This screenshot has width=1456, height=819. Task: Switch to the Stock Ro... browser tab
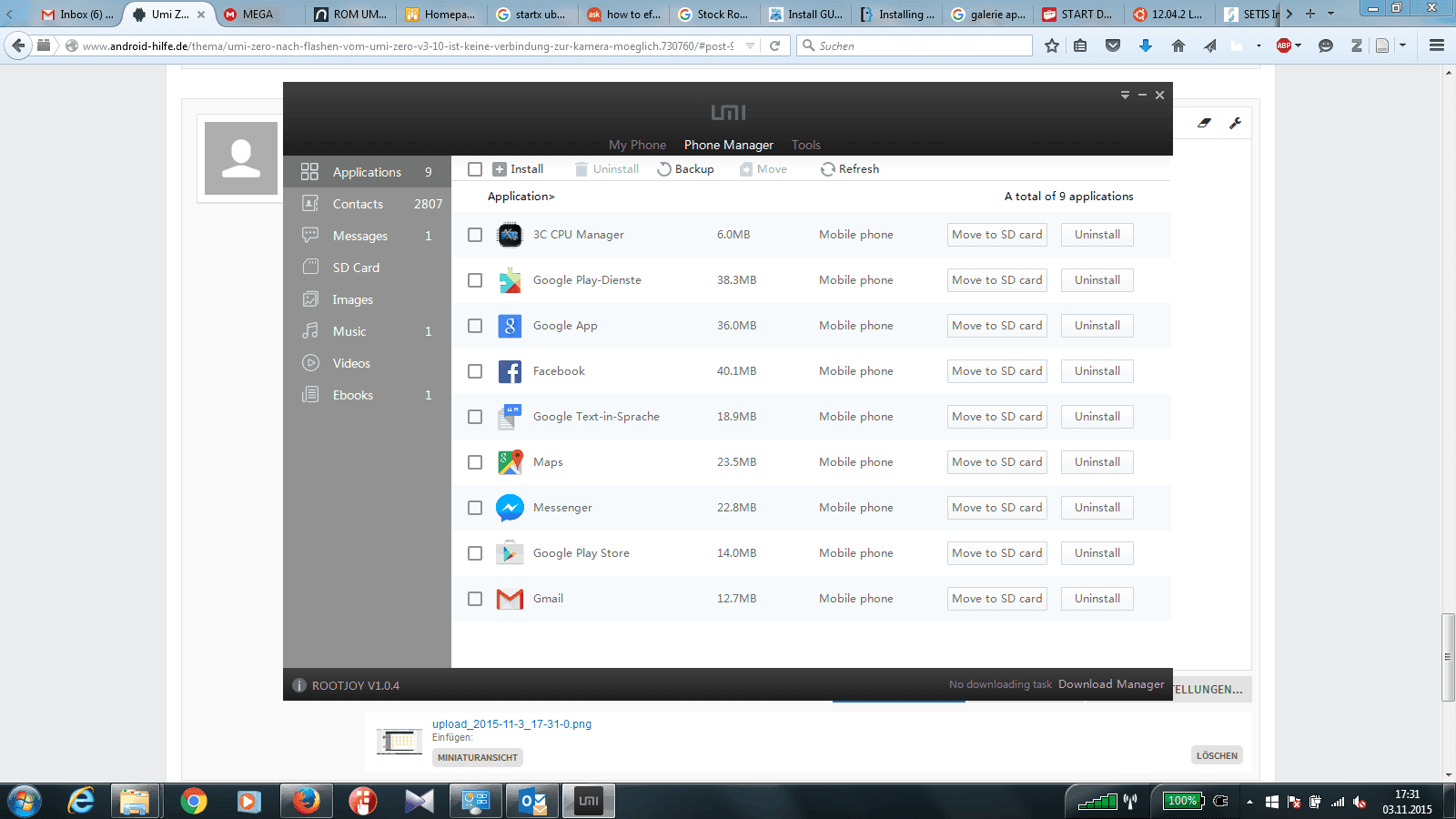[714, 14]
